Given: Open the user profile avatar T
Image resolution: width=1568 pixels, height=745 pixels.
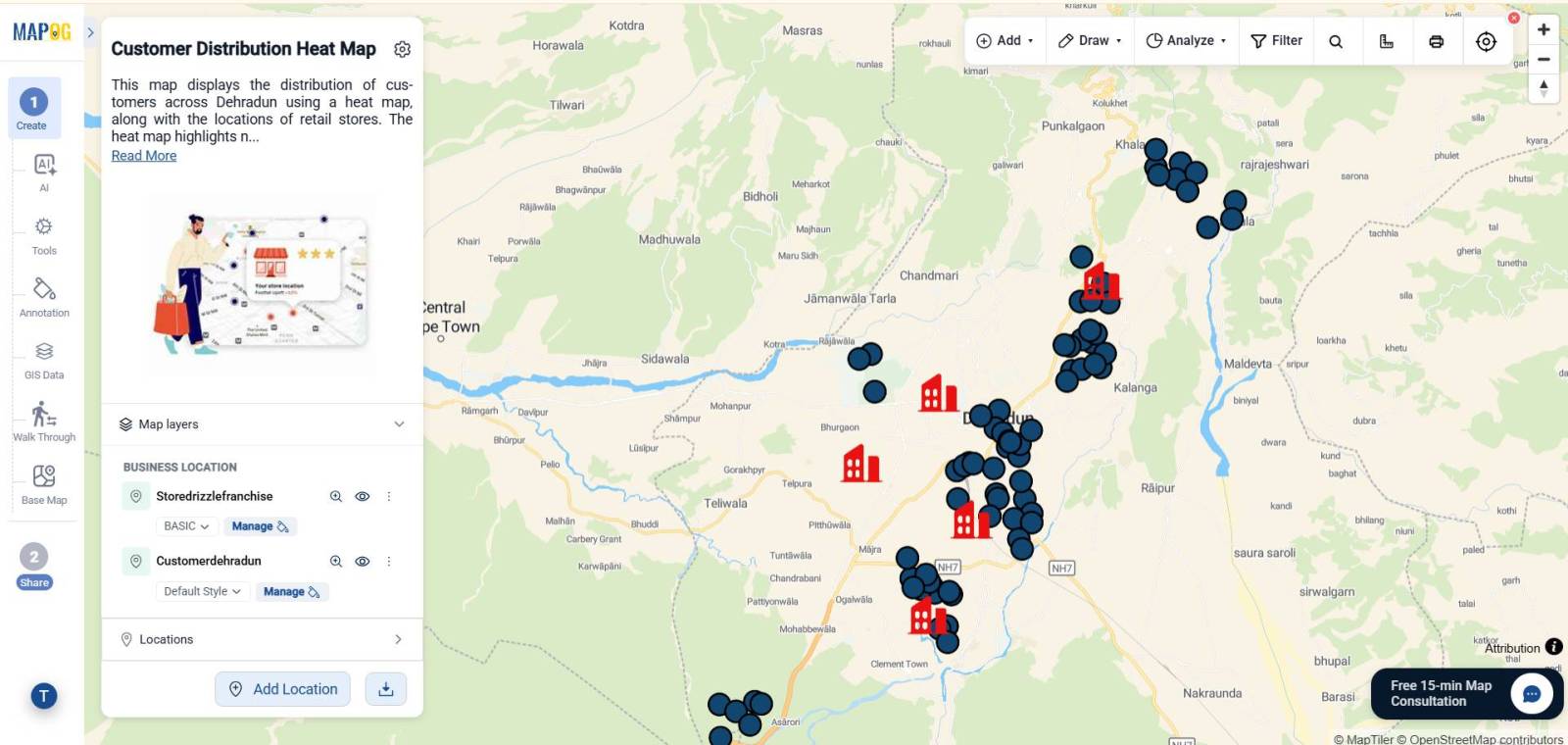Looking at the screenshot, I should pos(43,695).
